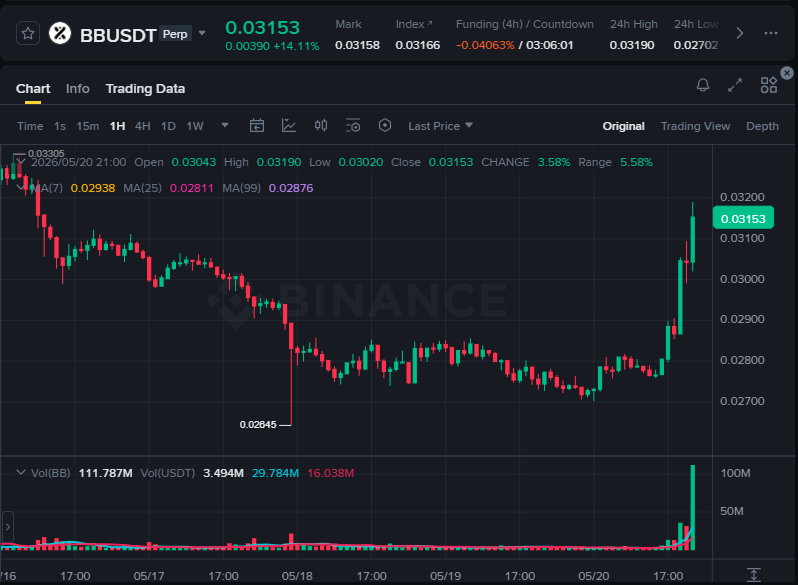Click the Funding (4h) / Countdown label
The width and height of the screenshot is (798, 585).
click(524, 24)
